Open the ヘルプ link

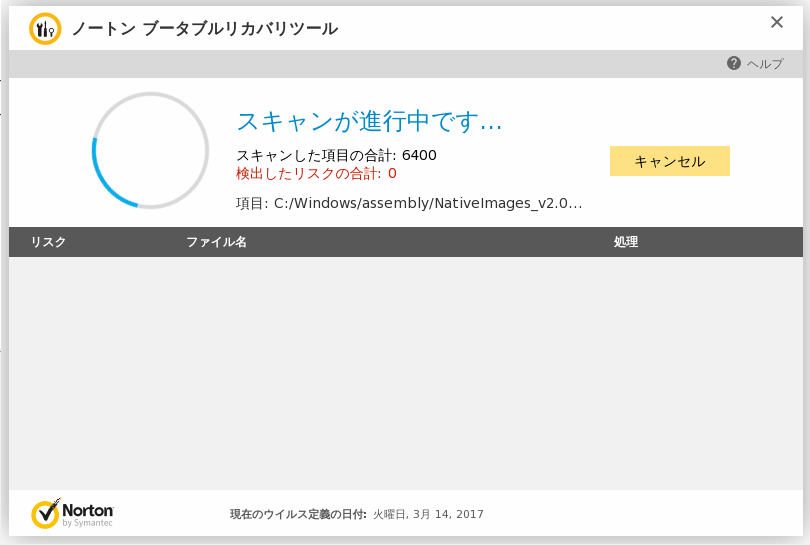click(x=765, y=64)
